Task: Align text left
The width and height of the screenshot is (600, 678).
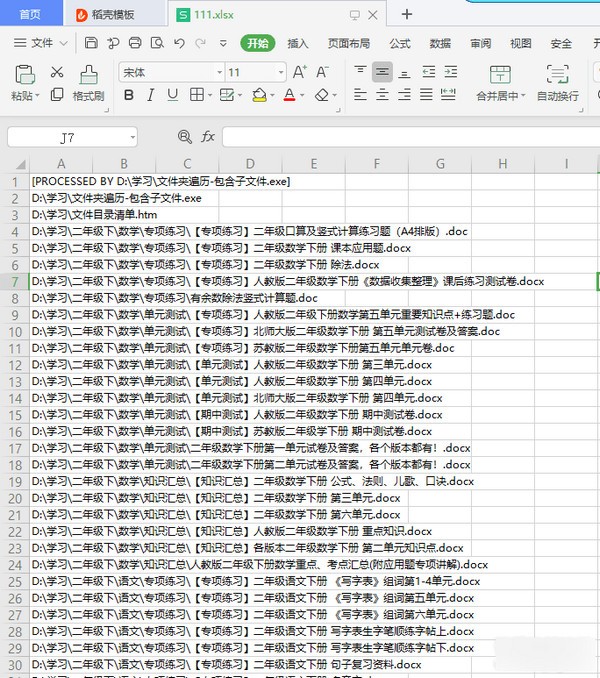Action: coord(360,94)
